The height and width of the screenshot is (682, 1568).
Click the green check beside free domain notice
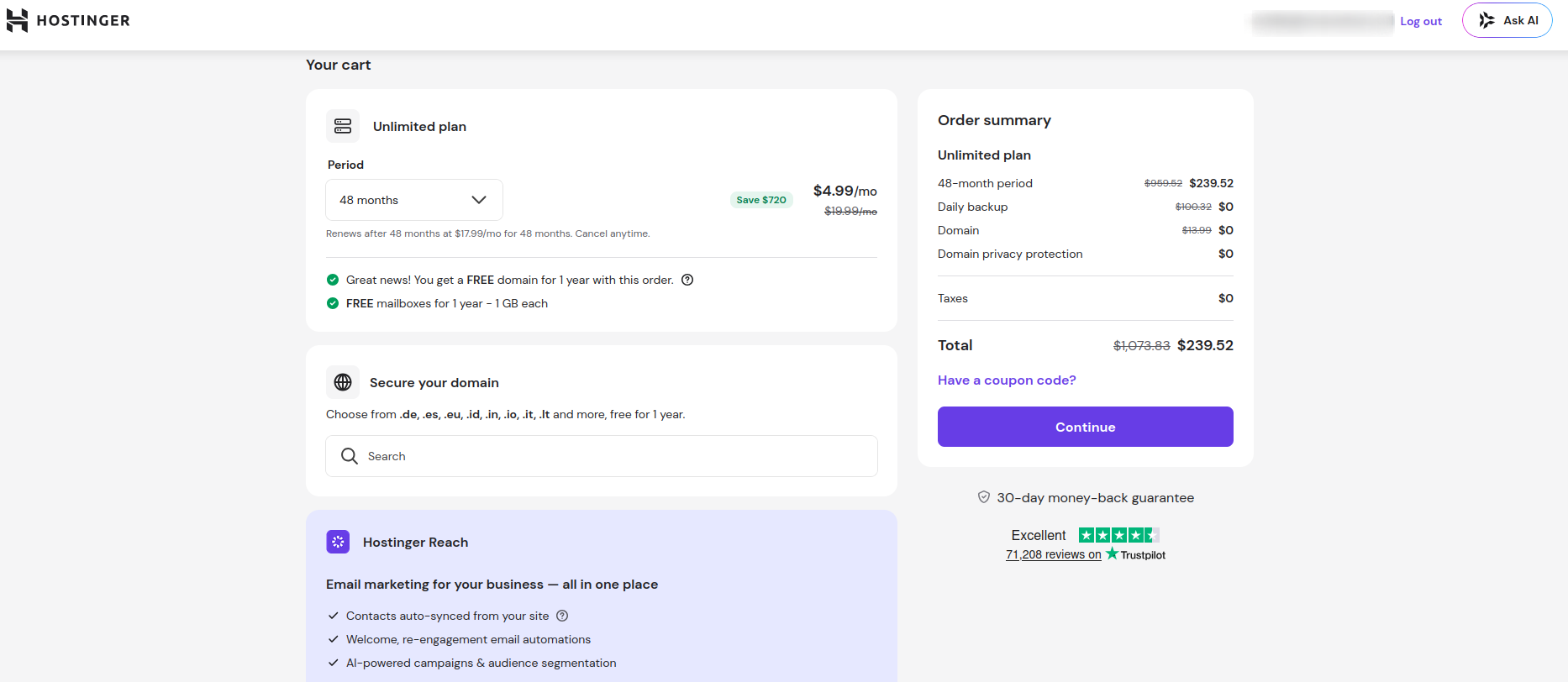(x=333, y=280)
